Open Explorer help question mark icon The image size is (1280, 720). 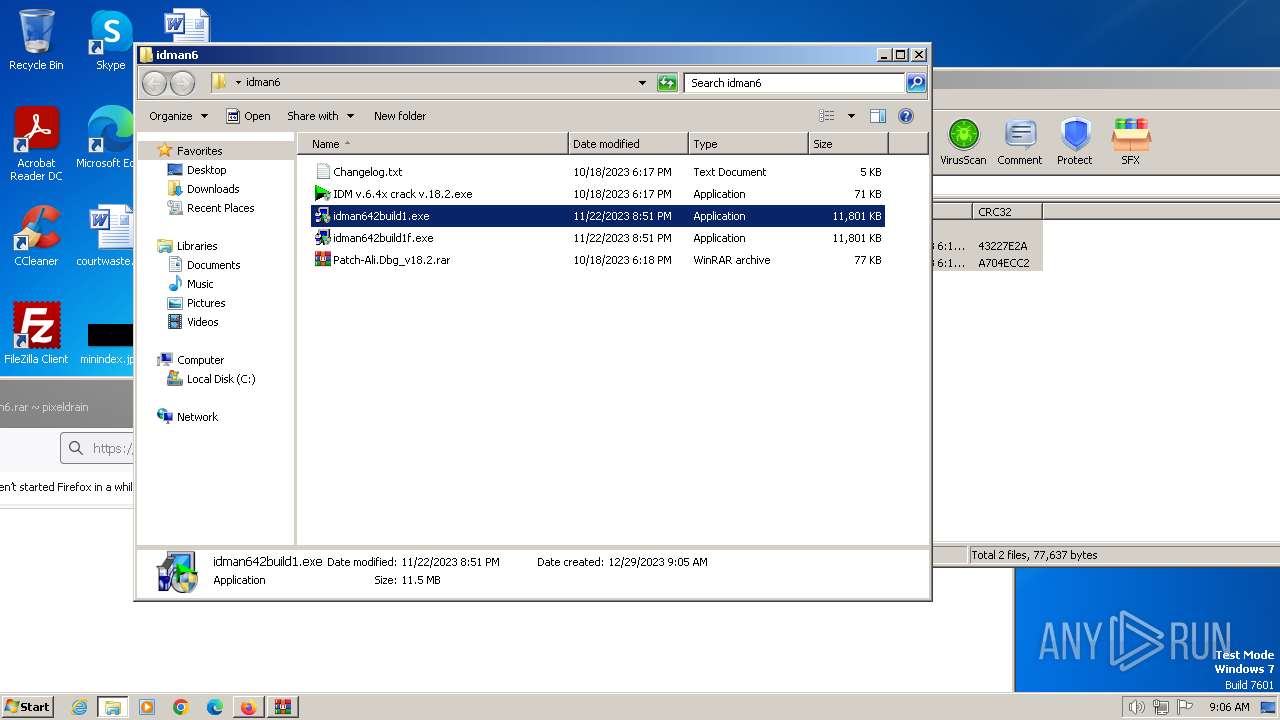[906, 116]
